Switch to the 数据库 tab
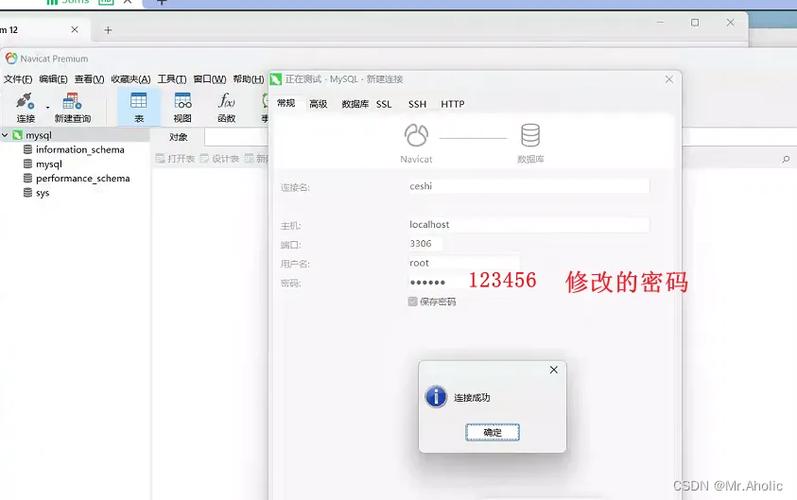 coord(355,104)
